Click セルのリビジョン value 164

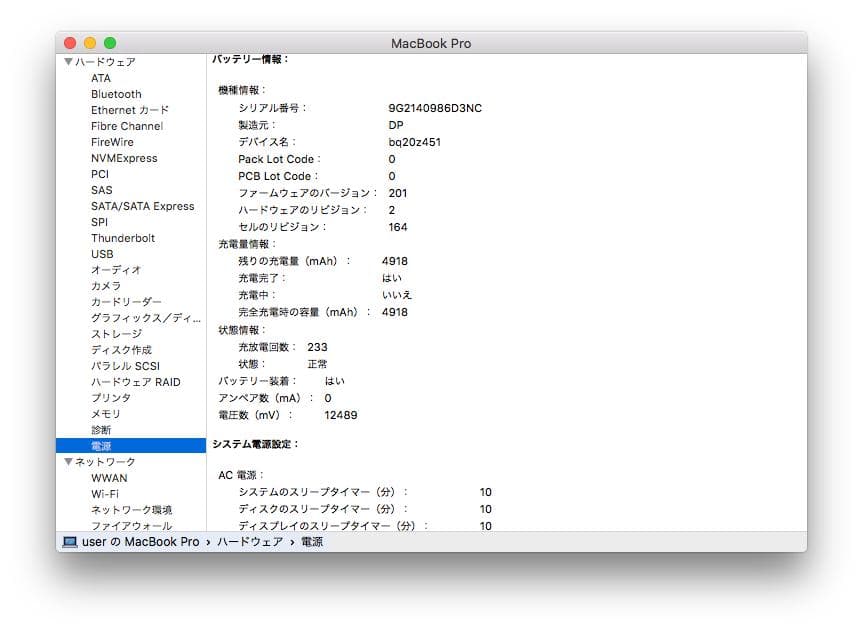[x=397, y=227]
